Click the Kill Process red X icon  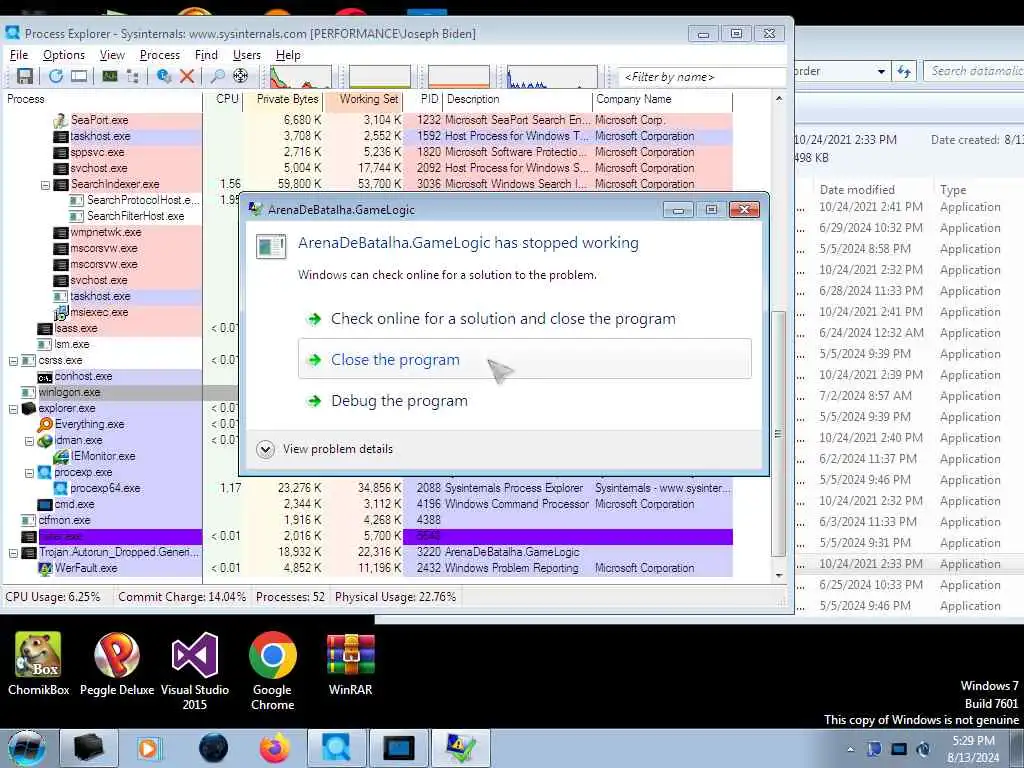[187, 76]
